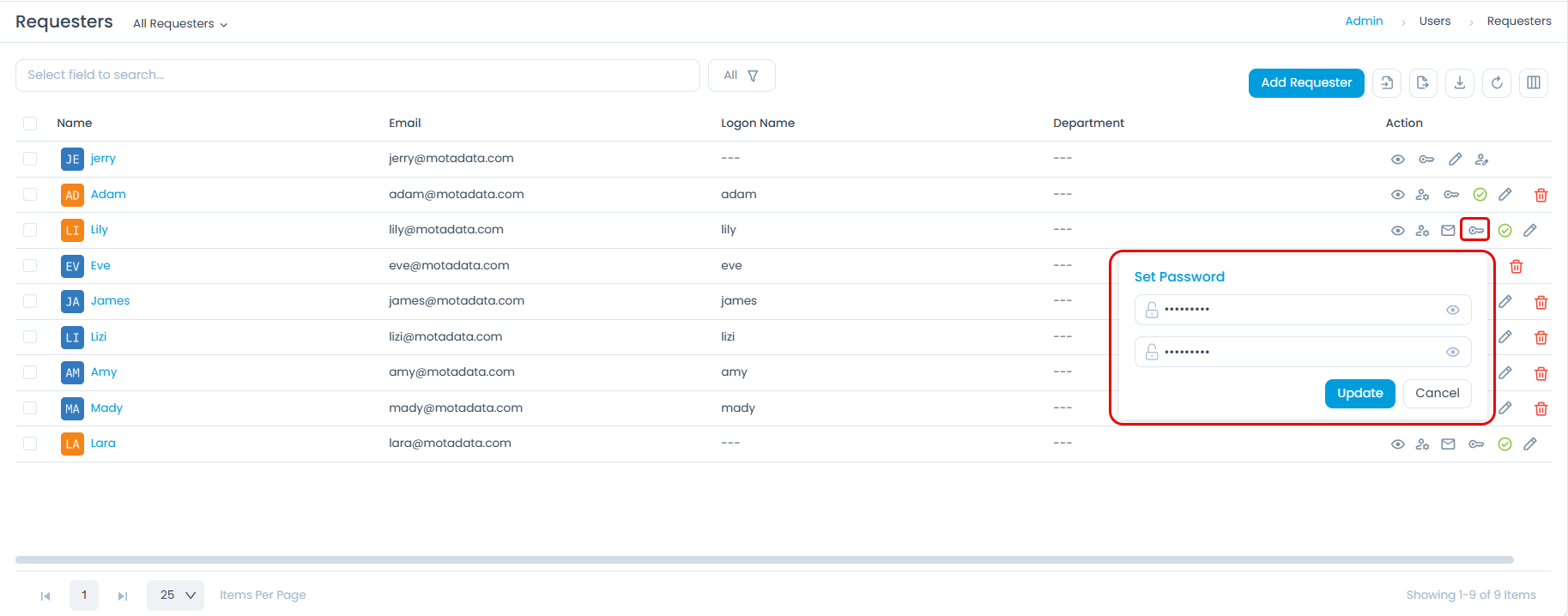1568x616 pixels.
Task: Edit Lily using the pencil icon
Action: coord(1530,231)
